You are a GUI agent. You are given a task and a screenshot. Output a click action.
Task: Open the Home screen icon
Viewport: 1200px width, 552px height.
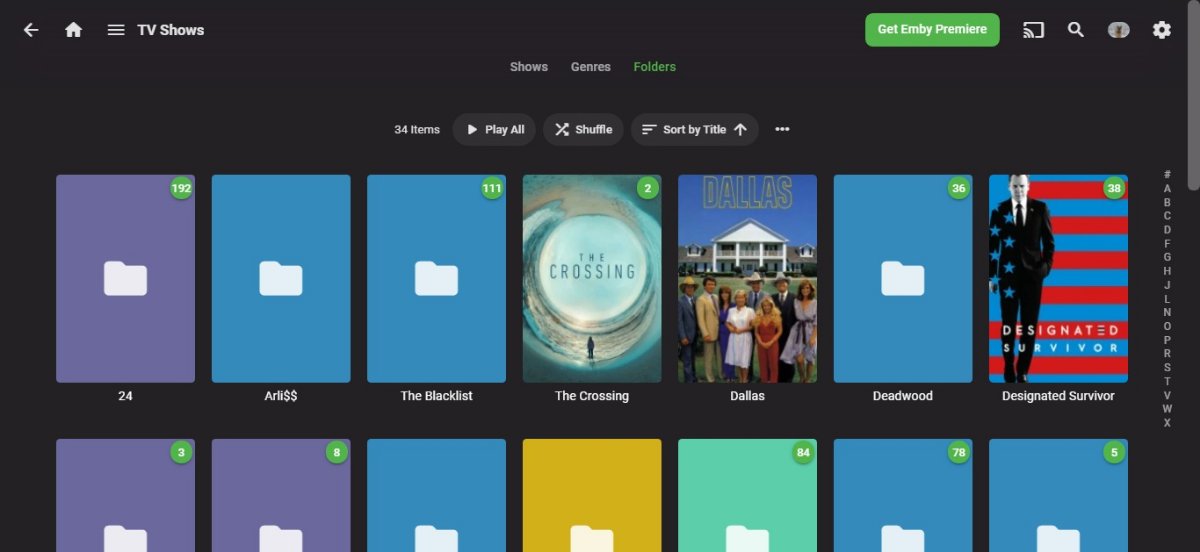tap(73, 30)
